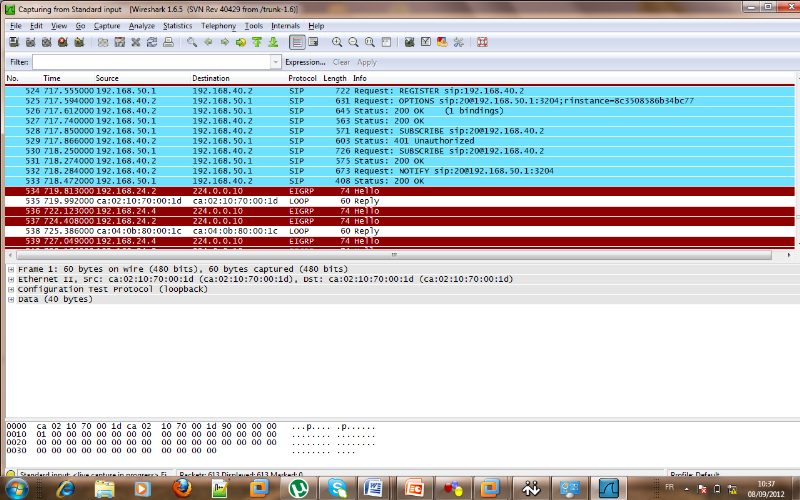Select packet 529 401 Unauthorized row
This screenshot has width=800, height=500.
(400, 141)
